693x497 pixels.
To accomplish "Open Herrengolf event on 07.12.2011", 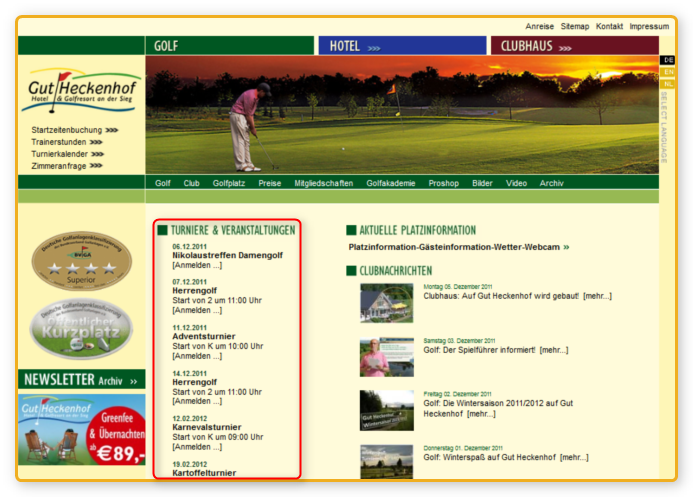I will coord(194,291).
